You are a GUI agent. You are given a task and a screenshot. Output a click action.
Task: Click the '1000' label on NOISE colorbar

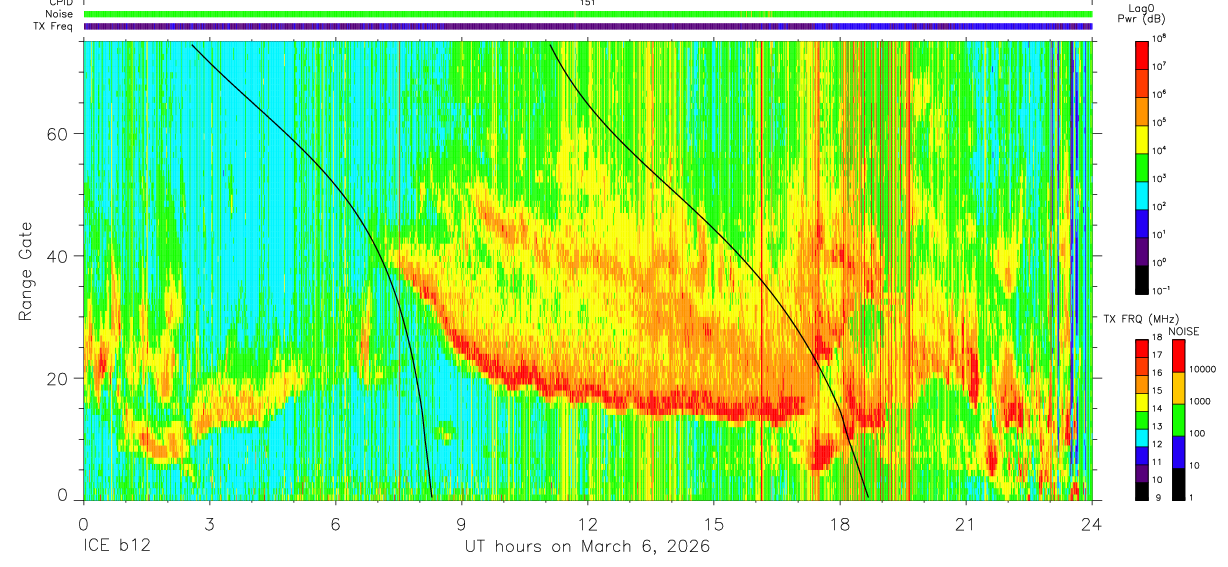1202,401
